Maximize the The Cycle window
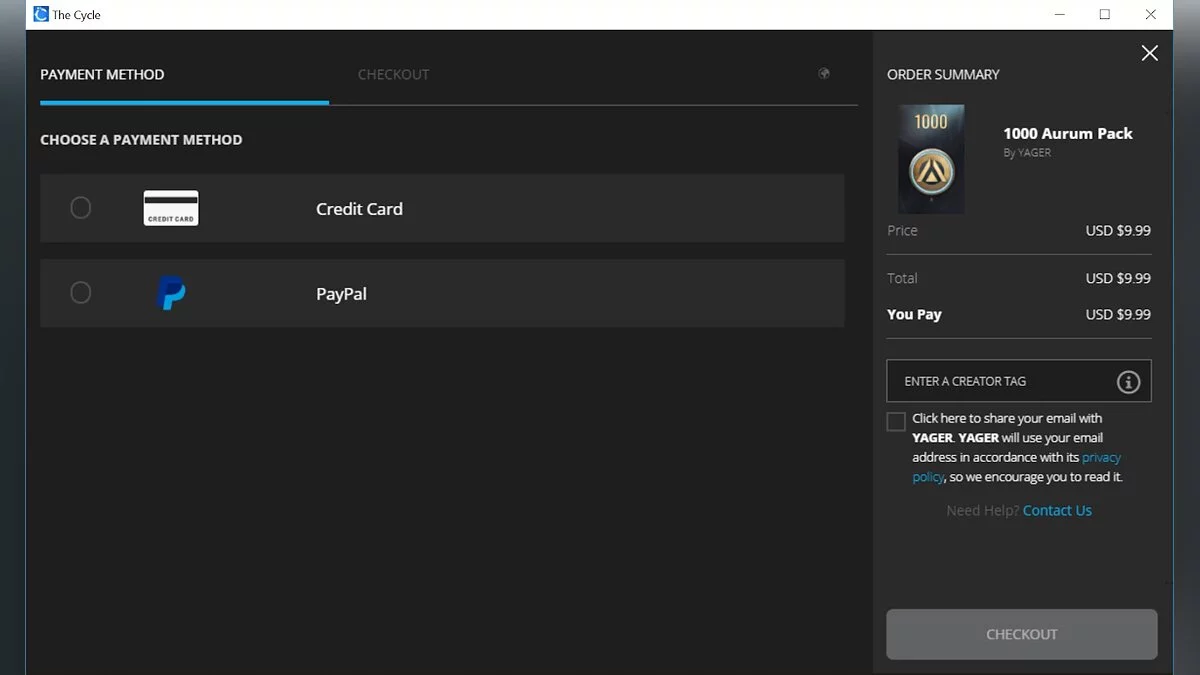1200x675 pixels. pyautogui.click(x=1104, y=15)
